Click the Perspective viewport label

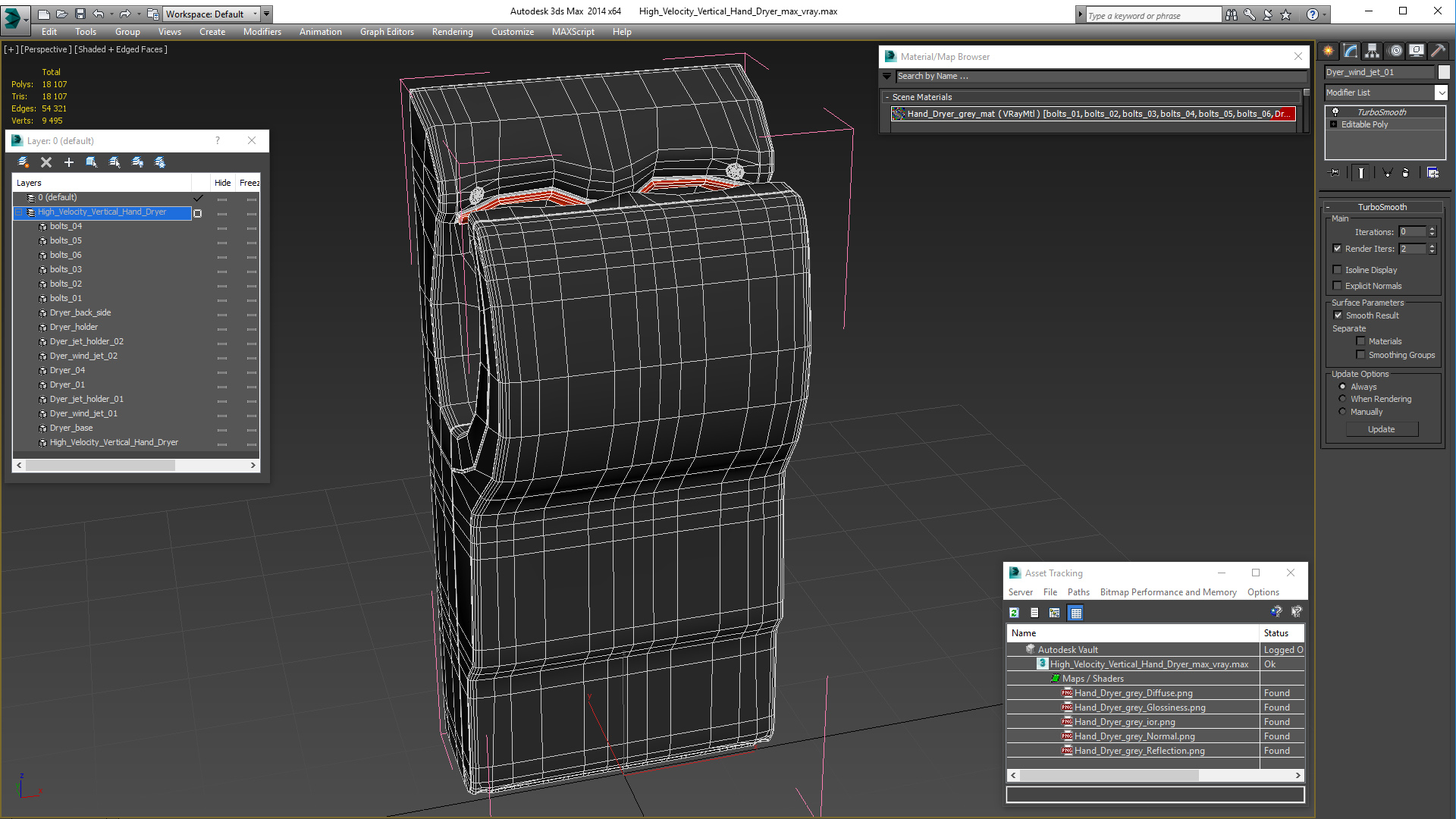point(46,49)
